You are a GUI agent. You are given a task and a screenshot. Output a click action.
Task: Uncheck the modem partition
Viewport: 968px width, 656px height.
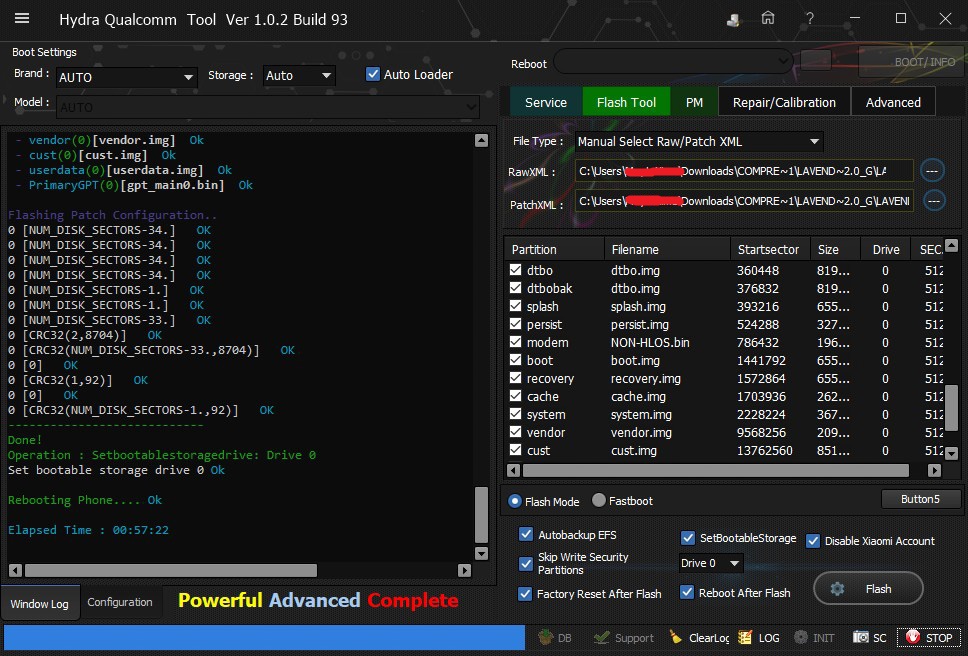click(x=515, y=341)
